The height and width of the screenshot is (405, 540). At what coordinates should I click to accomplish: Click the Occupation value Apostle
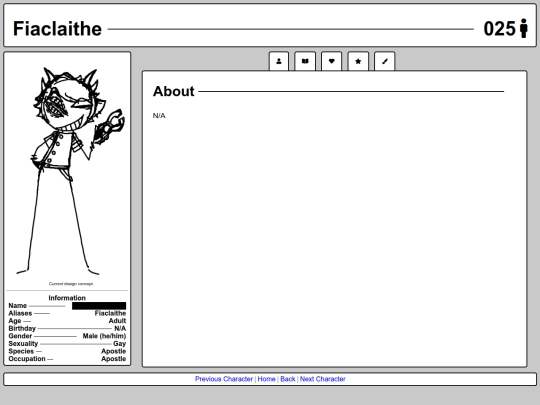click(114, 359)
